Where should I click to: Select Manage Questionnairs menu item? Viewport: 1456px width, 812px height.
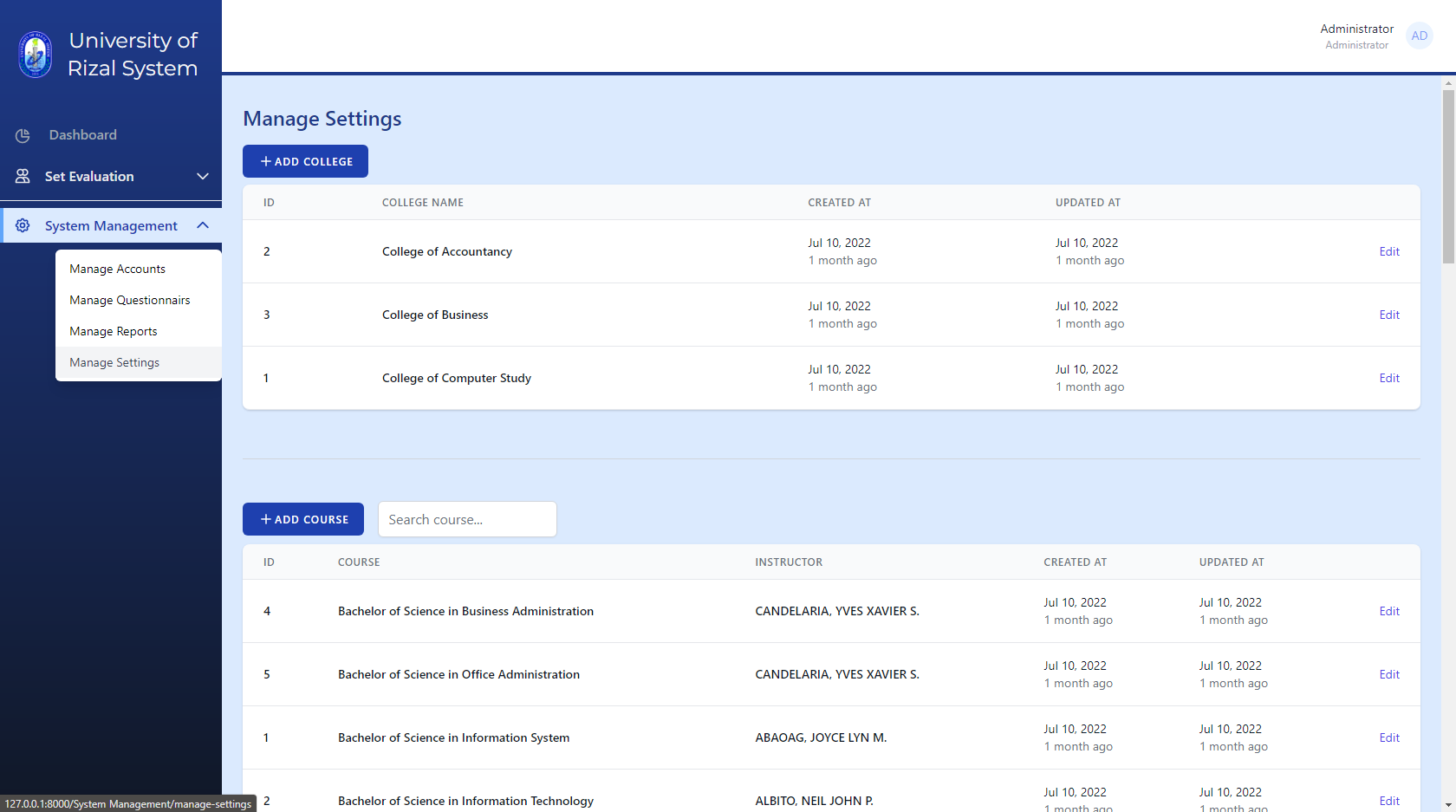(130, 300)
